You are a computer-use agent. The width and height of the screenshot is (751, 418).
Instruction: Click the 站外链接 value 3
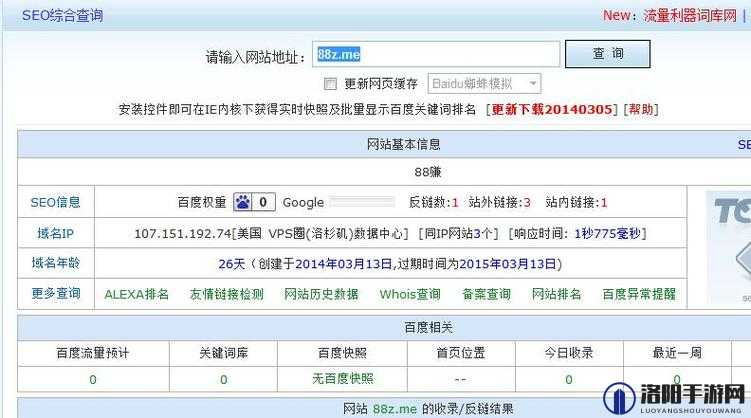pyautogui.click(x=527, y=203)
